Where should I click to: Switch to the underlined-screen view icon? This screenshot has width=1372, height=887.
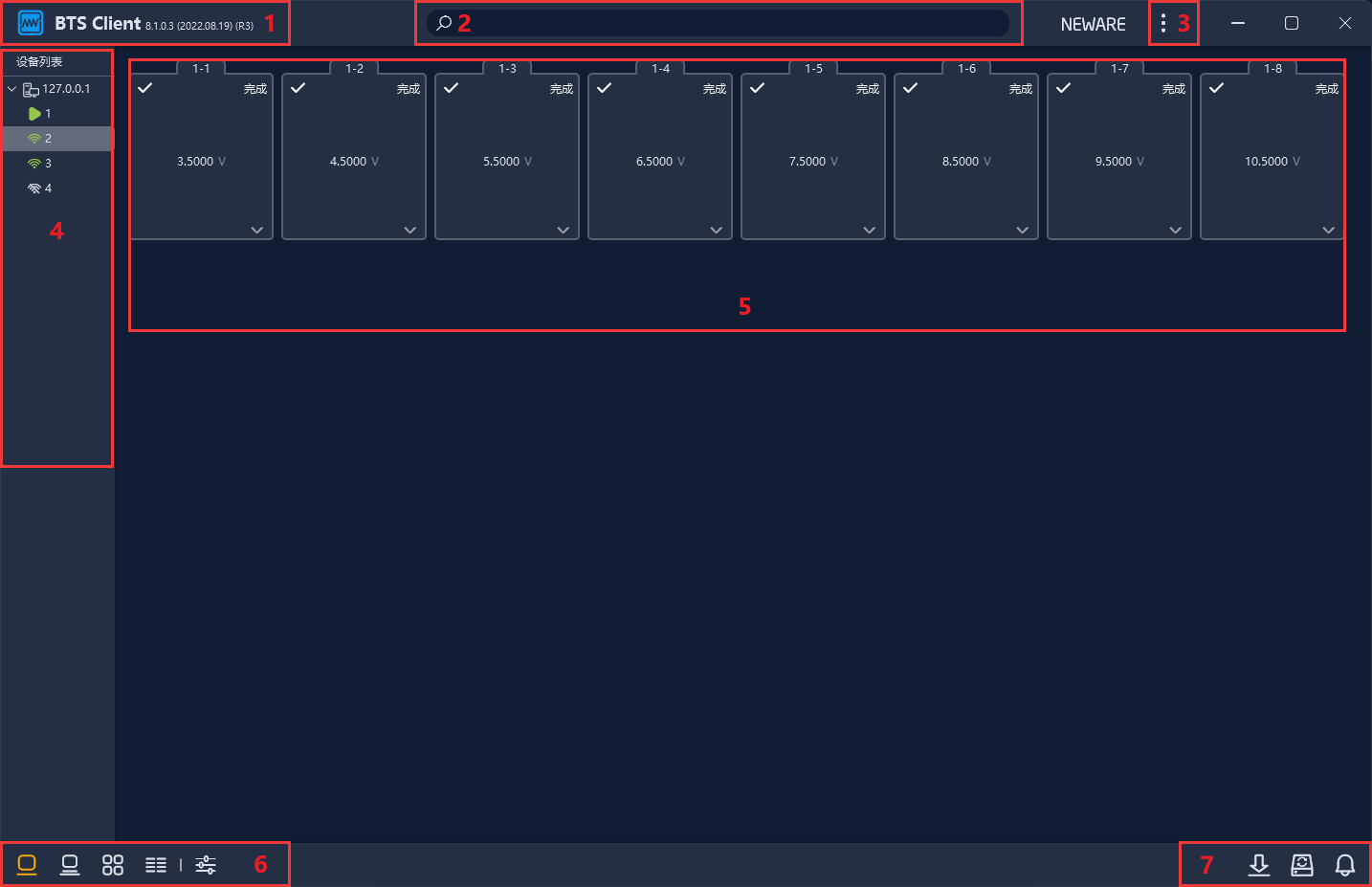click(x=70, y=865)
